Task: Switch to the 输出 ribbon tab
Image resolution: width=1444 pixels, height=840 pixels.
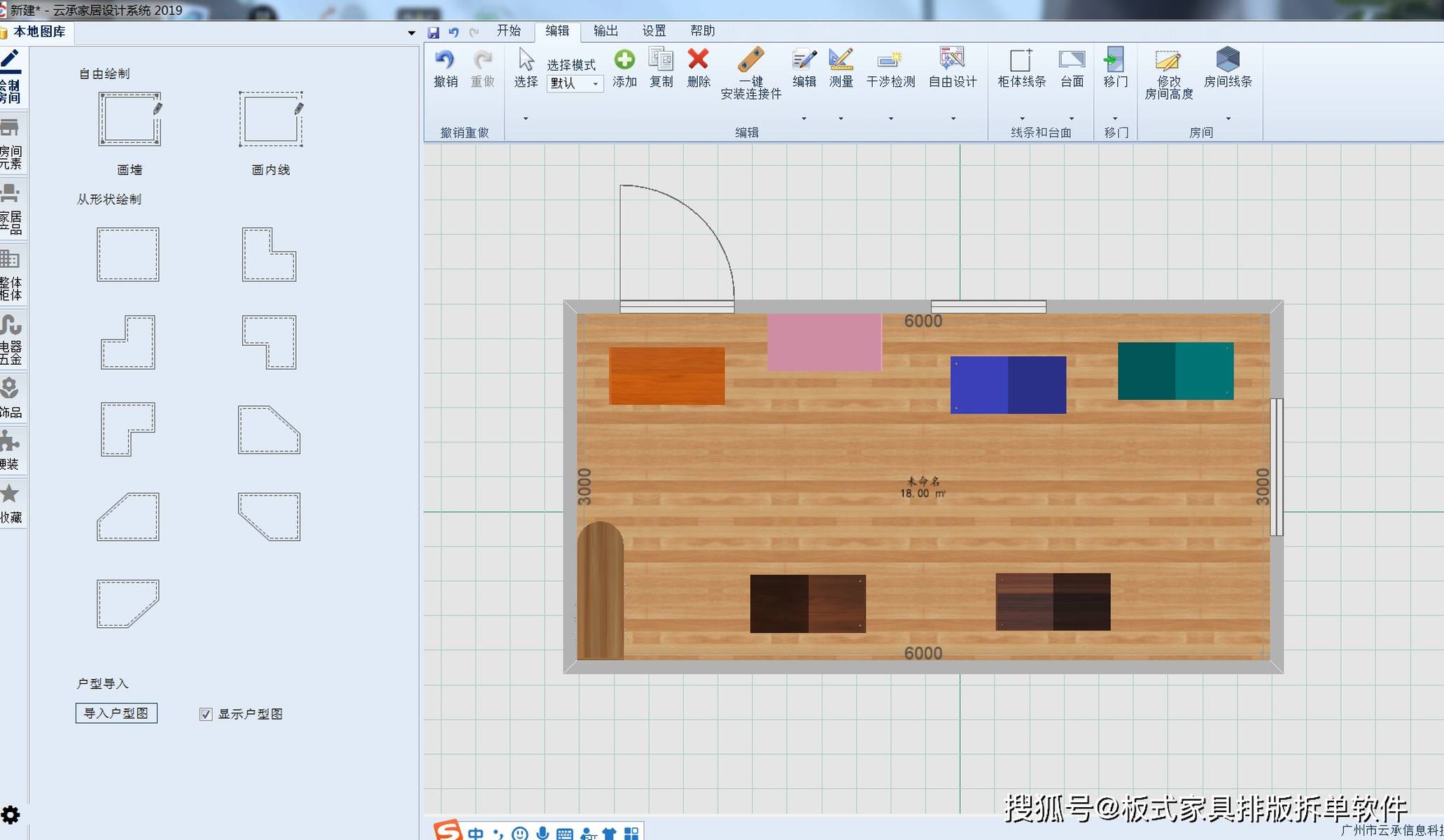Action: point(605,31)
